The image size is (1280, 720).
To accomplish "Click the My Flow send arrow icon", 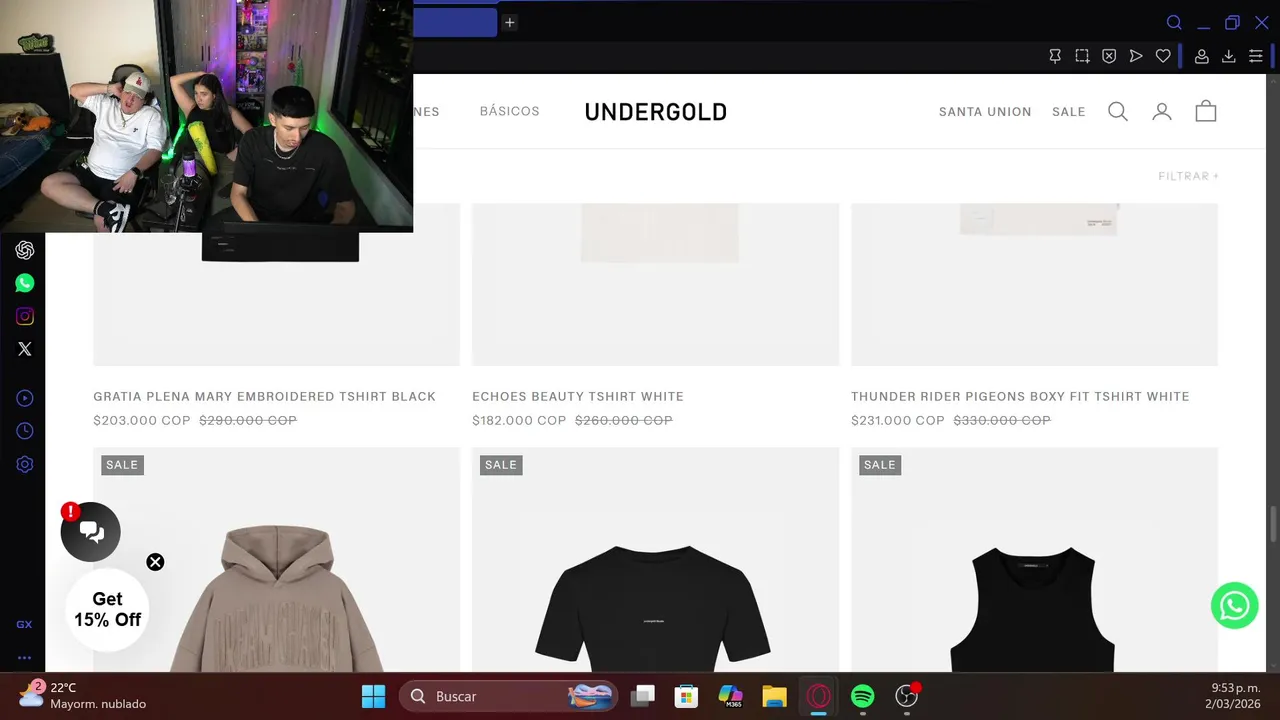I will (x=1136, y=56).
